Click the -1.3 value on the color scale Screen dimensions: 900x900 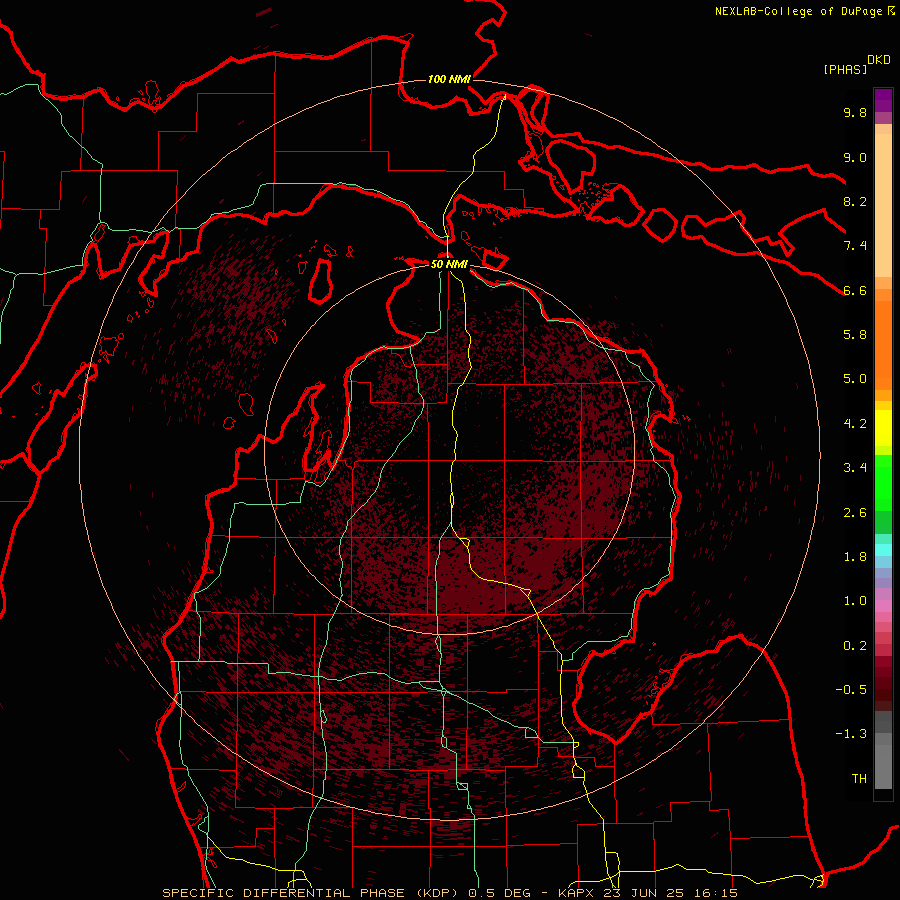(x=851, y=734)
